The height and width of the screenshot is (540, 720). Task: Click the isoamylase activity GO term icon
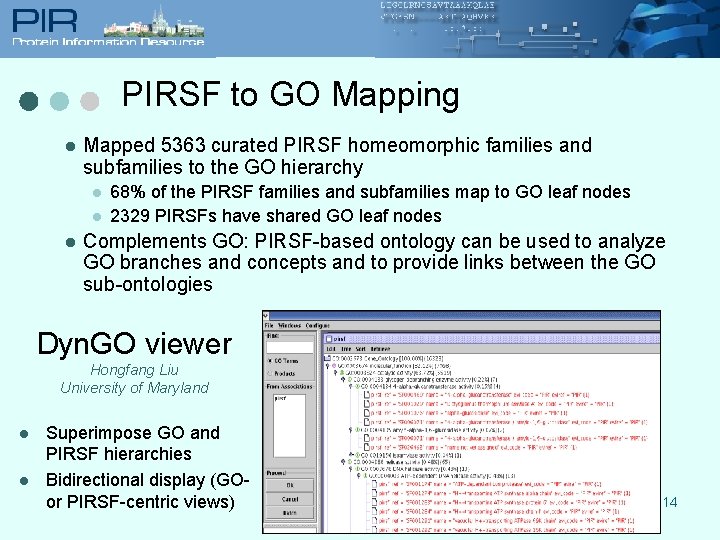click(x=357, y=455)
